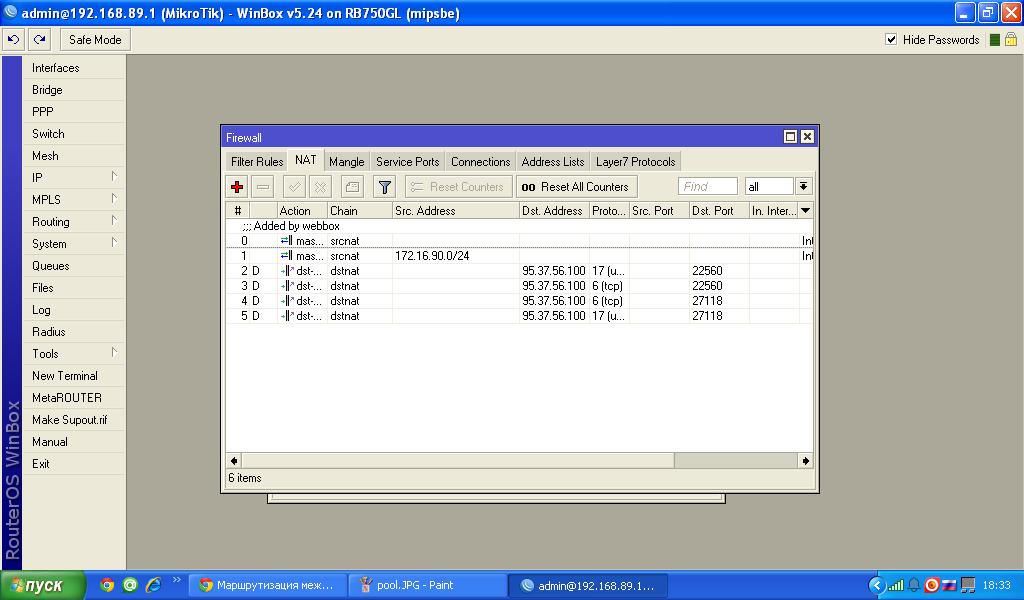Click the Windows пуск Start button
The image size is (1024, 600).
pos(43,585)
